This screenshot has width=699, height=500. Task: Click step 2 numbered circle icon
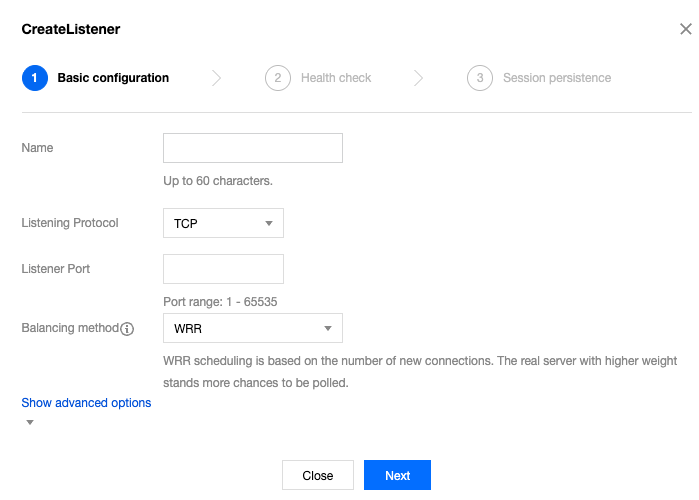tap(277, 78)
